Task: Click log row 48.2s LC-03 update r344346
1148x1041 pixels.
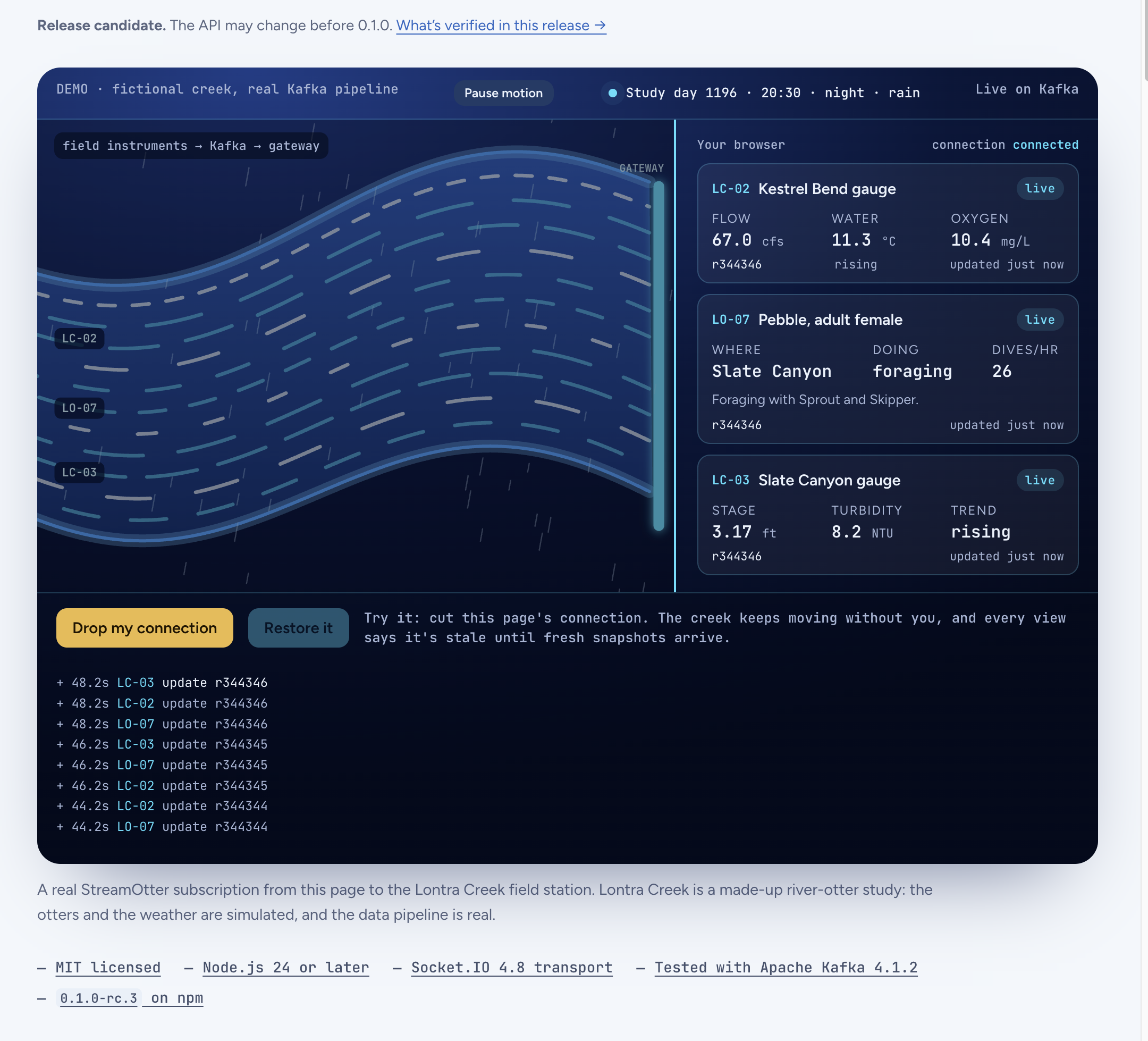Action: point(162,683)
